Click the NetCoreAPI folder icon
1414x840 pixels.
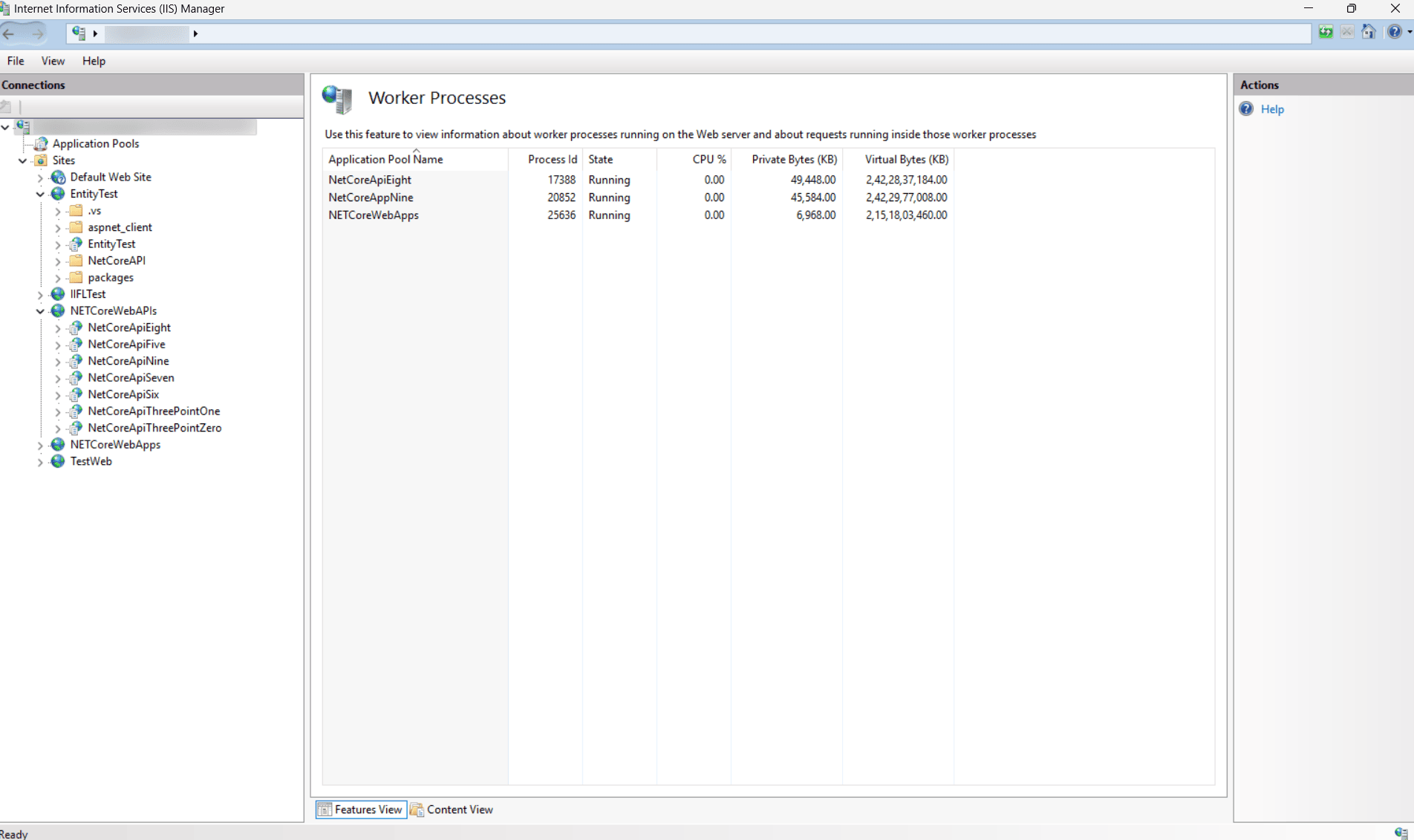coord(76,261)
